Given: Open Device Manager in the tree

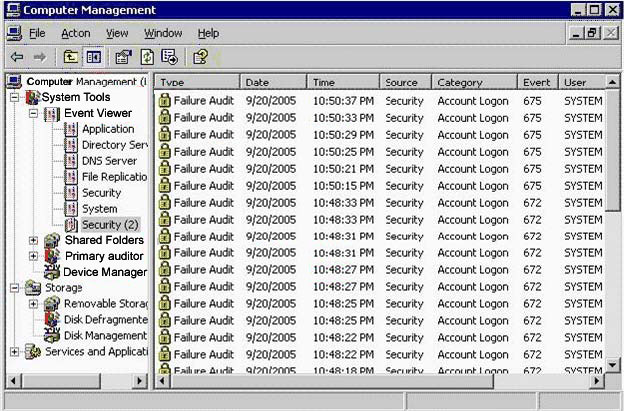Looking at the screenshot, I should coord(105,272).
